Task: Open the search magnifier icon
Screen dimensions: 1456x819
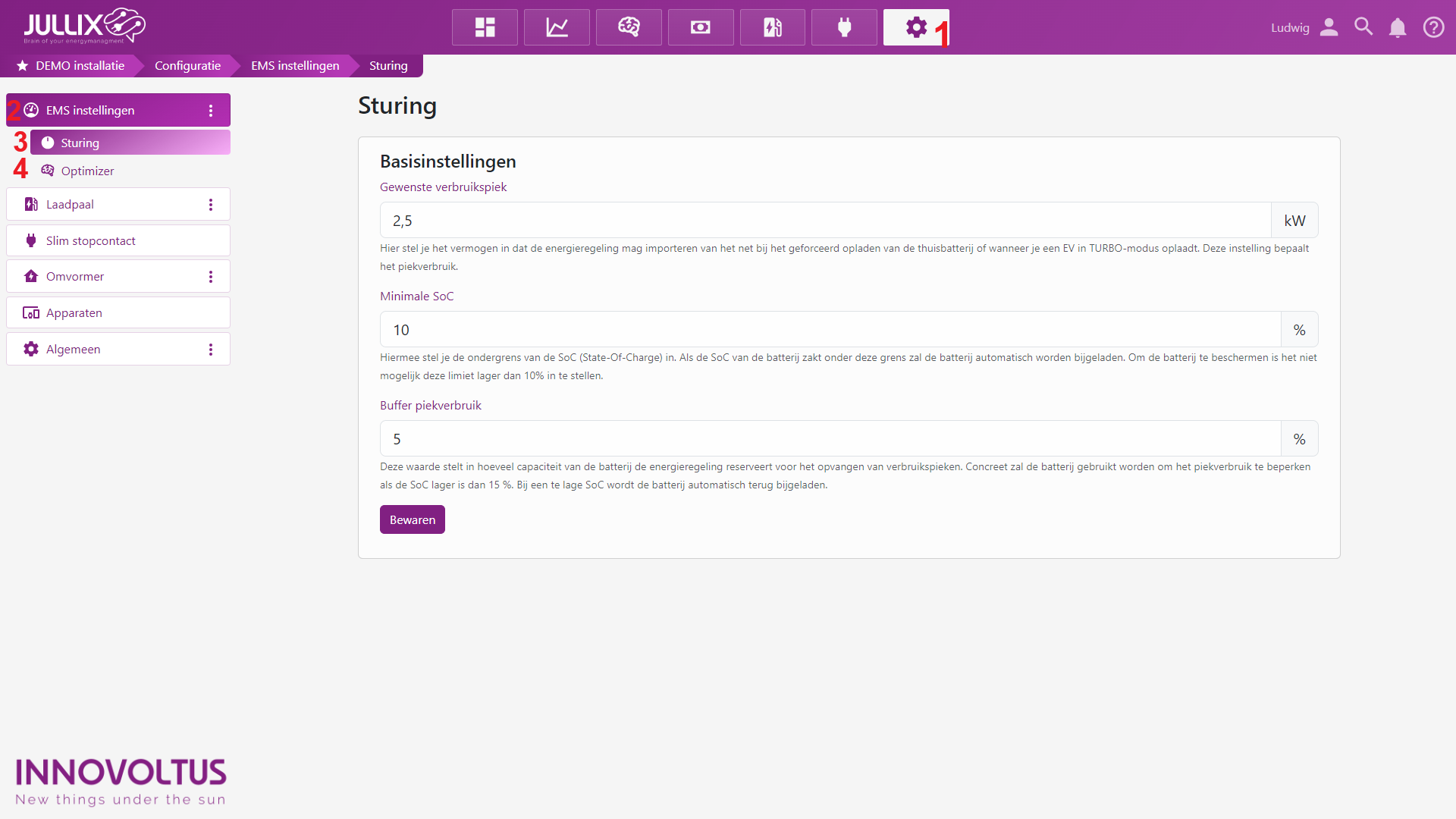Action: pyautogui.click(x=1363, y=27)
